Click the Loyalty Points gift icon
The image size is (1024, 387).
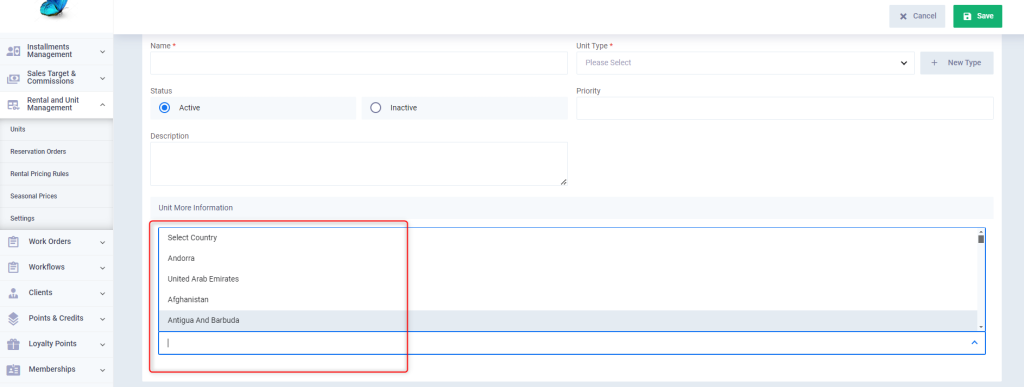pos(13,344)
